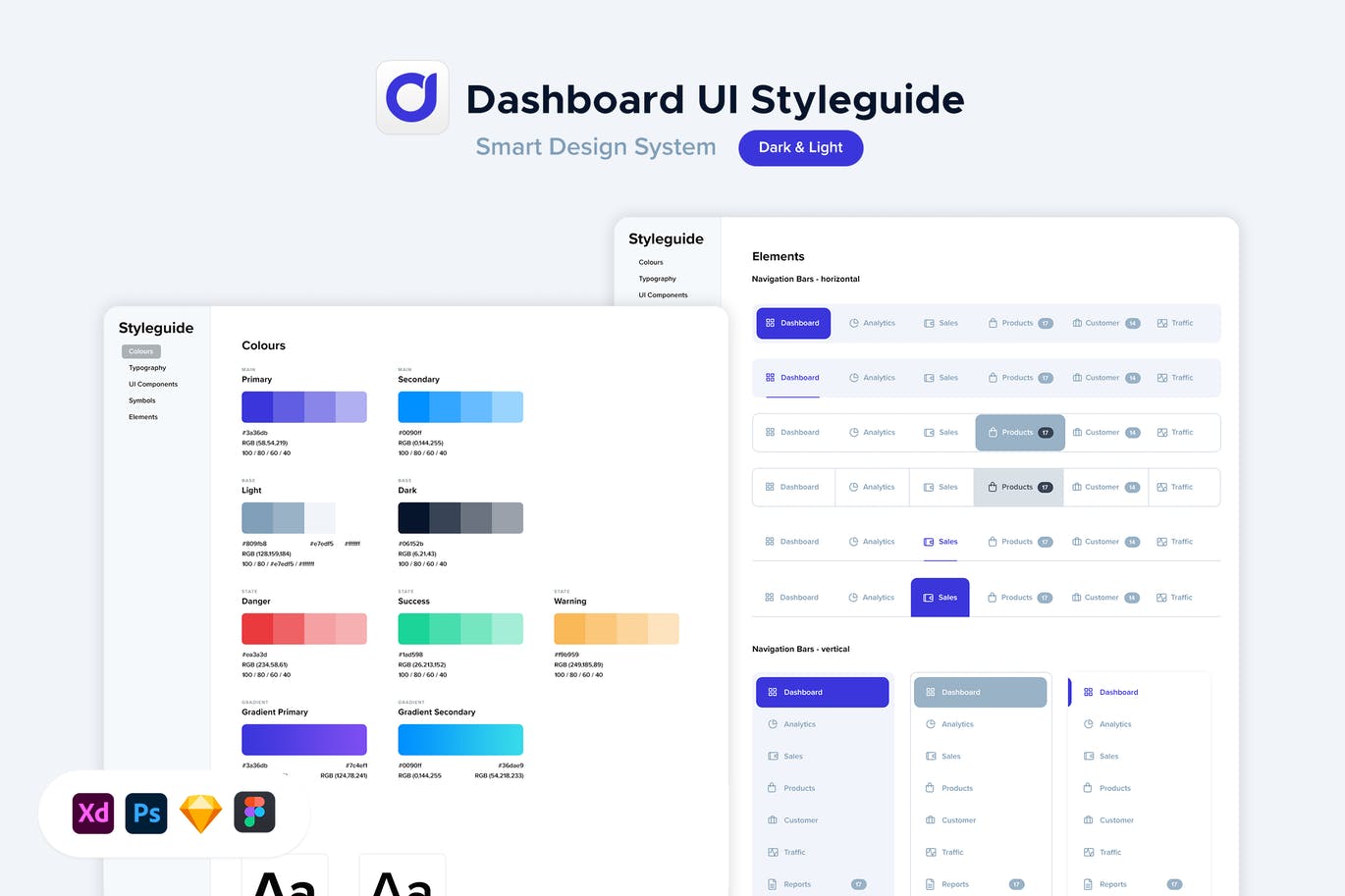Click the Navigation Bars - vertical heading

coord(801,649)
